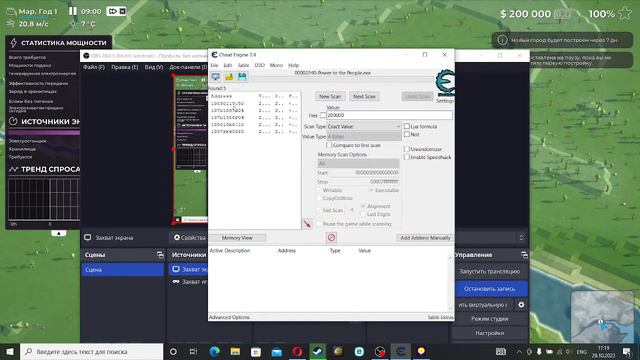Click the info icon on new-city notification

tap(502, 40)
